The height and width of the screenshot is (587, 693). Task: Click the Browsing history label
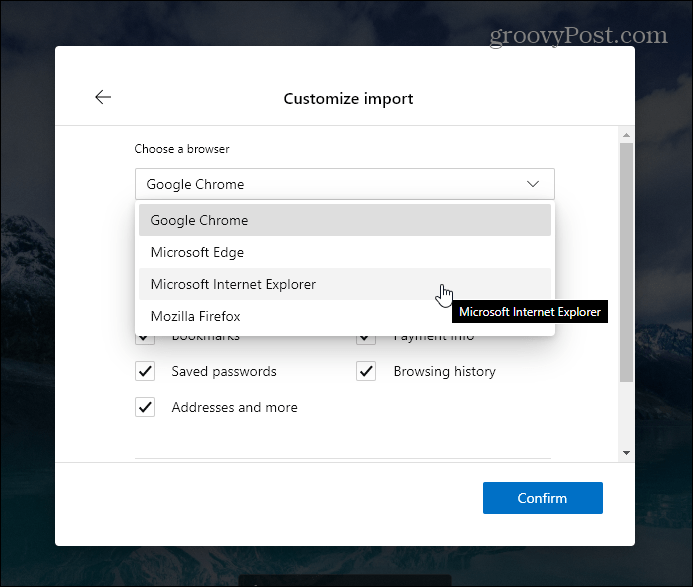445,371
